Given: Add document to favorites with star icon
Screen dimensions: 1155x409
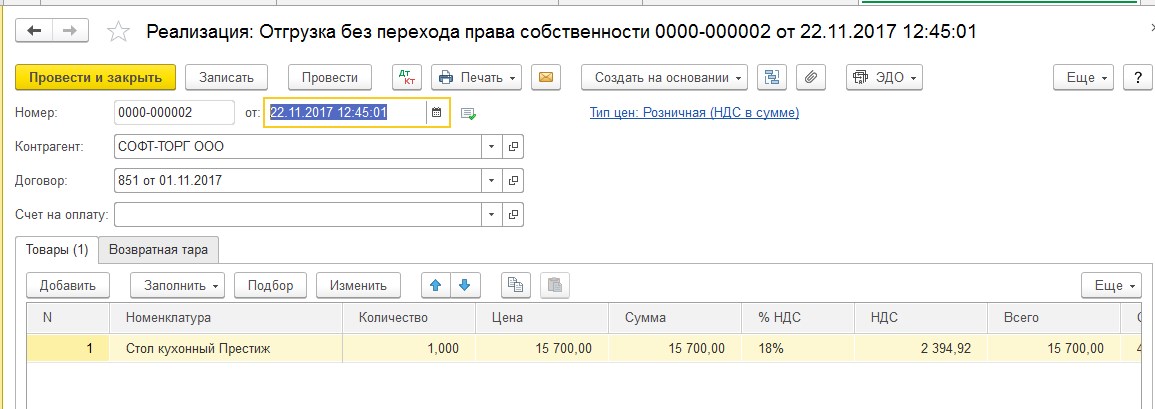Looking at the screenshot, I should [118, 31].
